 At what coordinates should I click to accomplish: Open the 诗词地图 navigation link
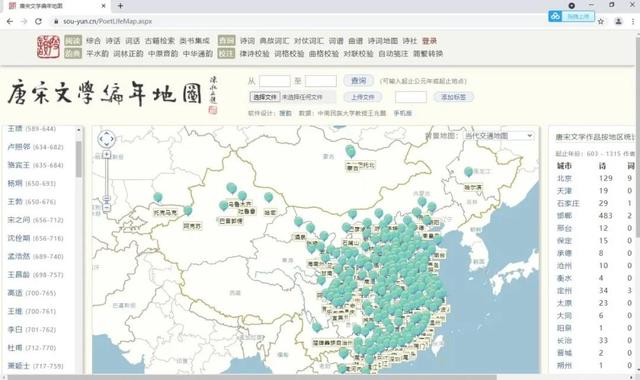pos(383,40)
